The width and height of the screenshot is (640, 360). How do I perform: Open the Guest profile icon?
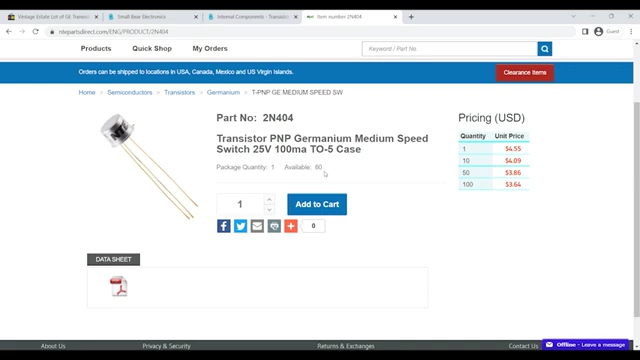tap(598, 31)
